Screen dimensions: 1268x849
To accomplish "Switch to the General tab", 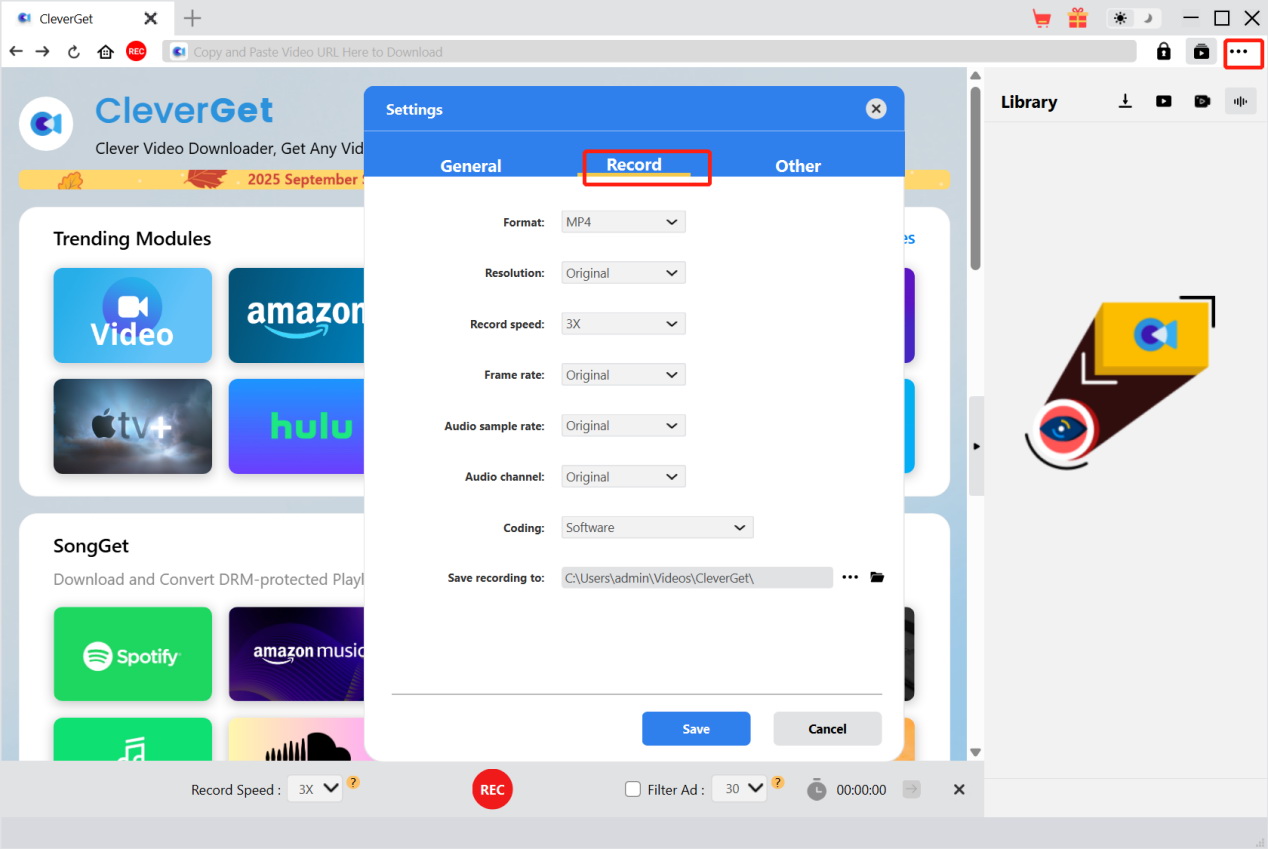I will pyautogui.click(x=471, y=166).
